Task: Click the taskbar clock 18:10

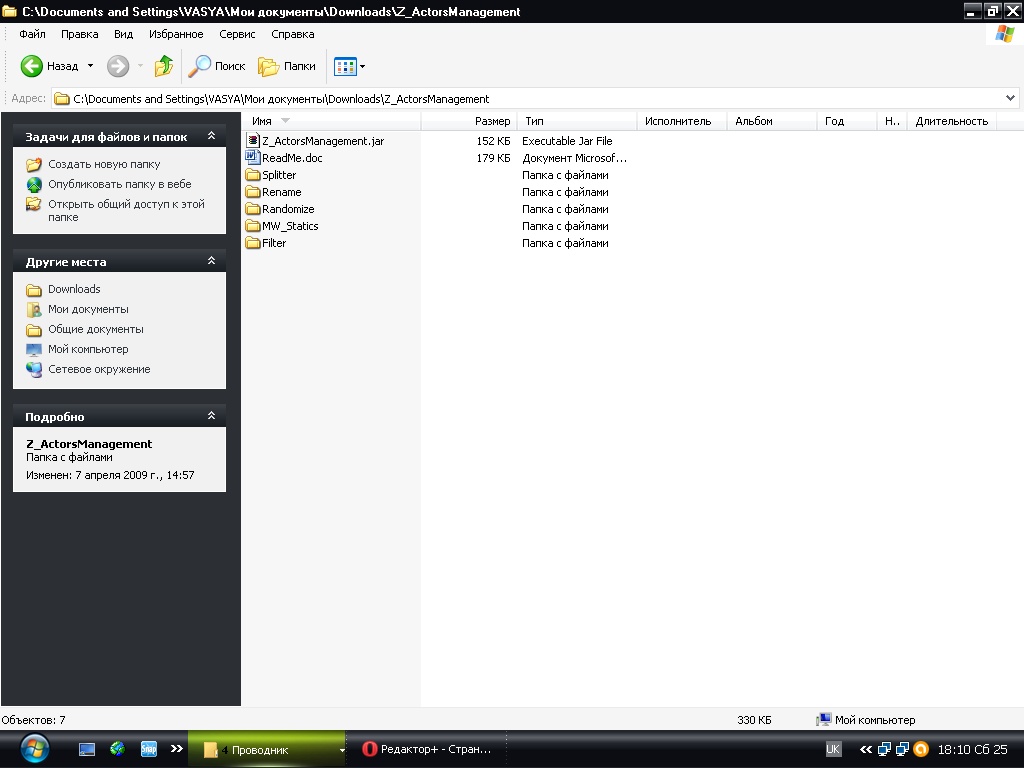Action: click(x=972, y=749)
